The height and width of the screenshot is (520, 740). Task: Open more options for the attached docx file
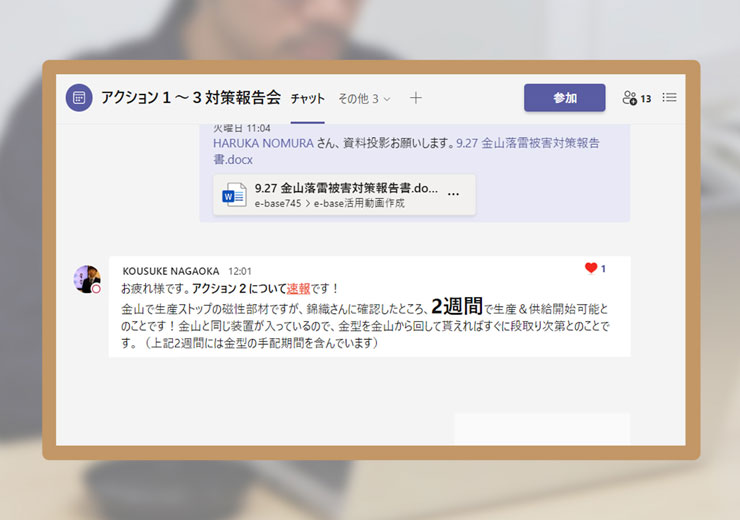[453, 194]
